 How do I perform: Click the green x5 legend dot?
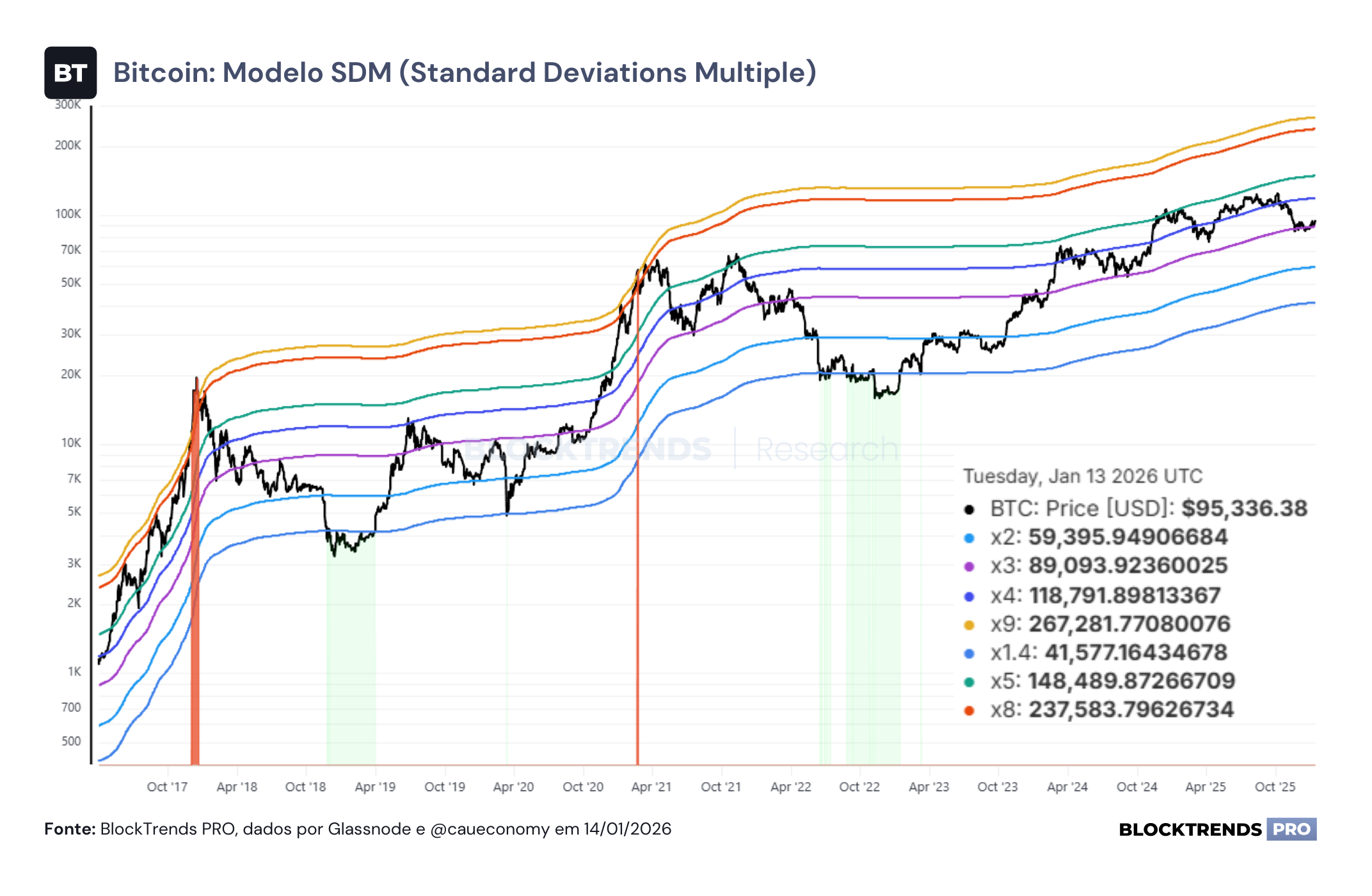[969, 682]
